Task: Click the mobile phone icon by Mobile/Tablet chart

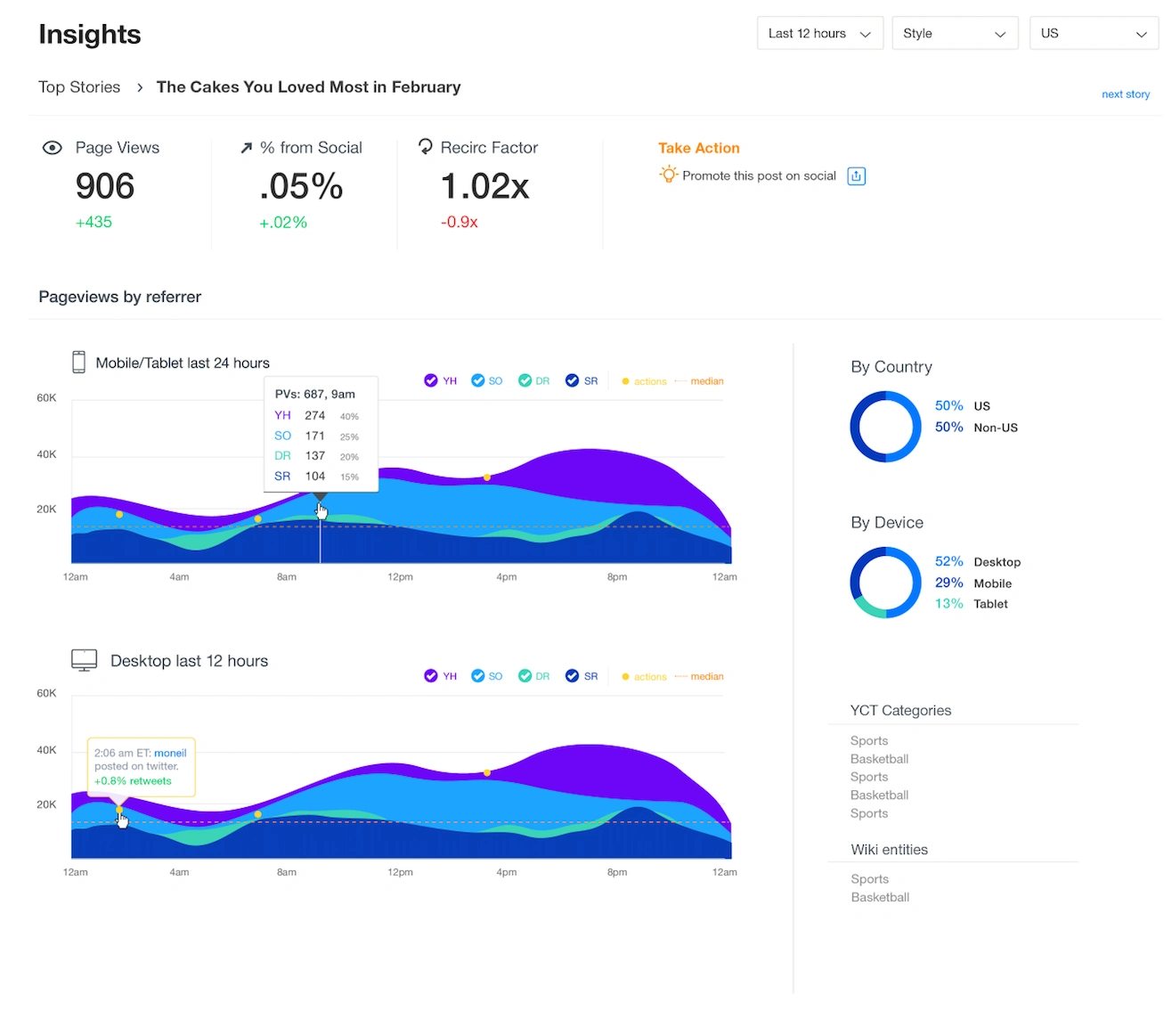Action: [x=79, y=362]
